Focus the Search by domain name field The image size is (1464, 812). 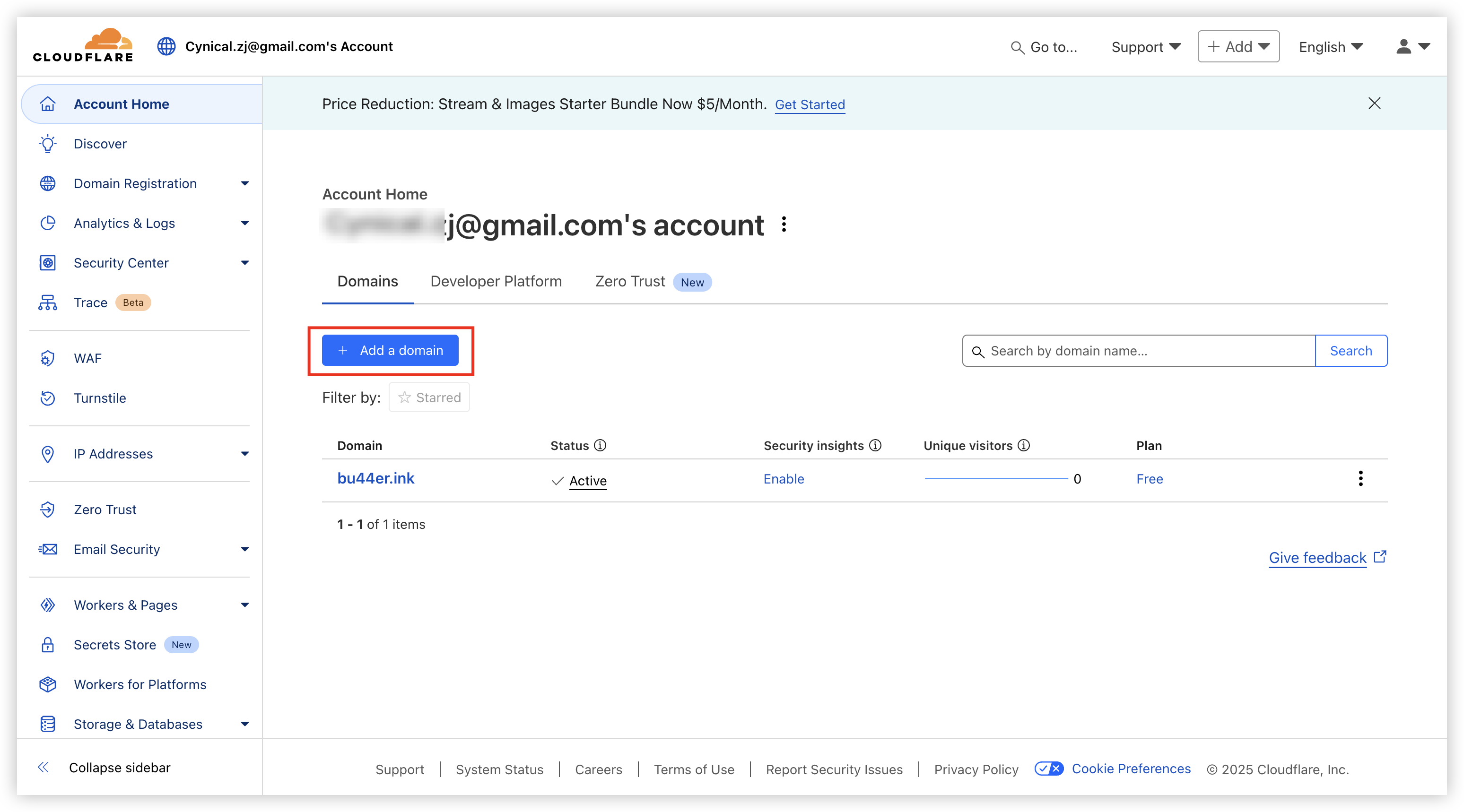point(1138,351)
